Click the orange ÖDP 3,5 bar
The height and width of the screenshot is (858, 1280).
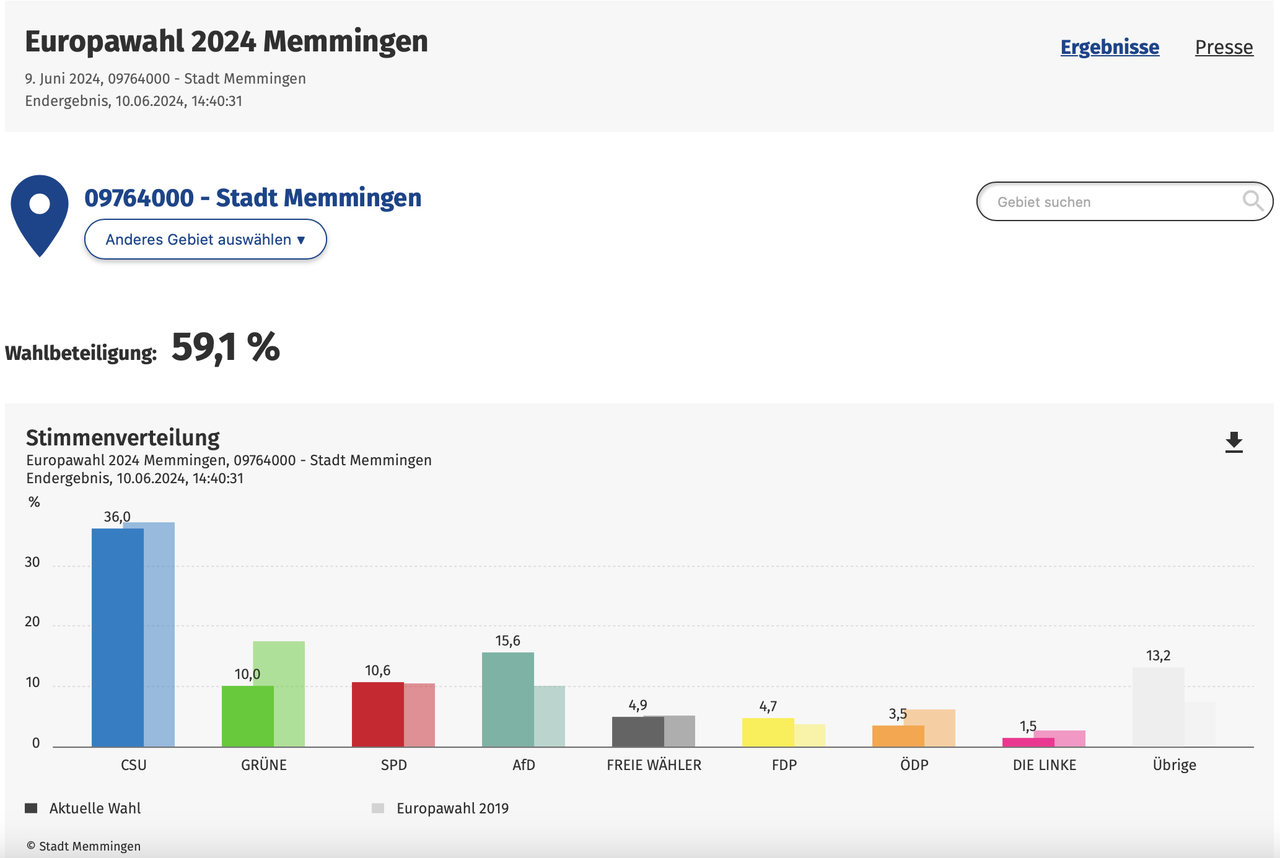(898, 736)
